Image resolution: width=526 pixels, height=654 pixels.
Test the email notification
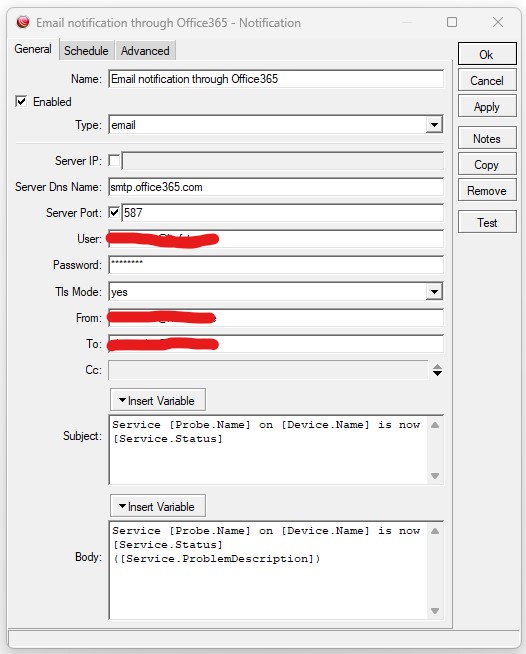[487, 222]
